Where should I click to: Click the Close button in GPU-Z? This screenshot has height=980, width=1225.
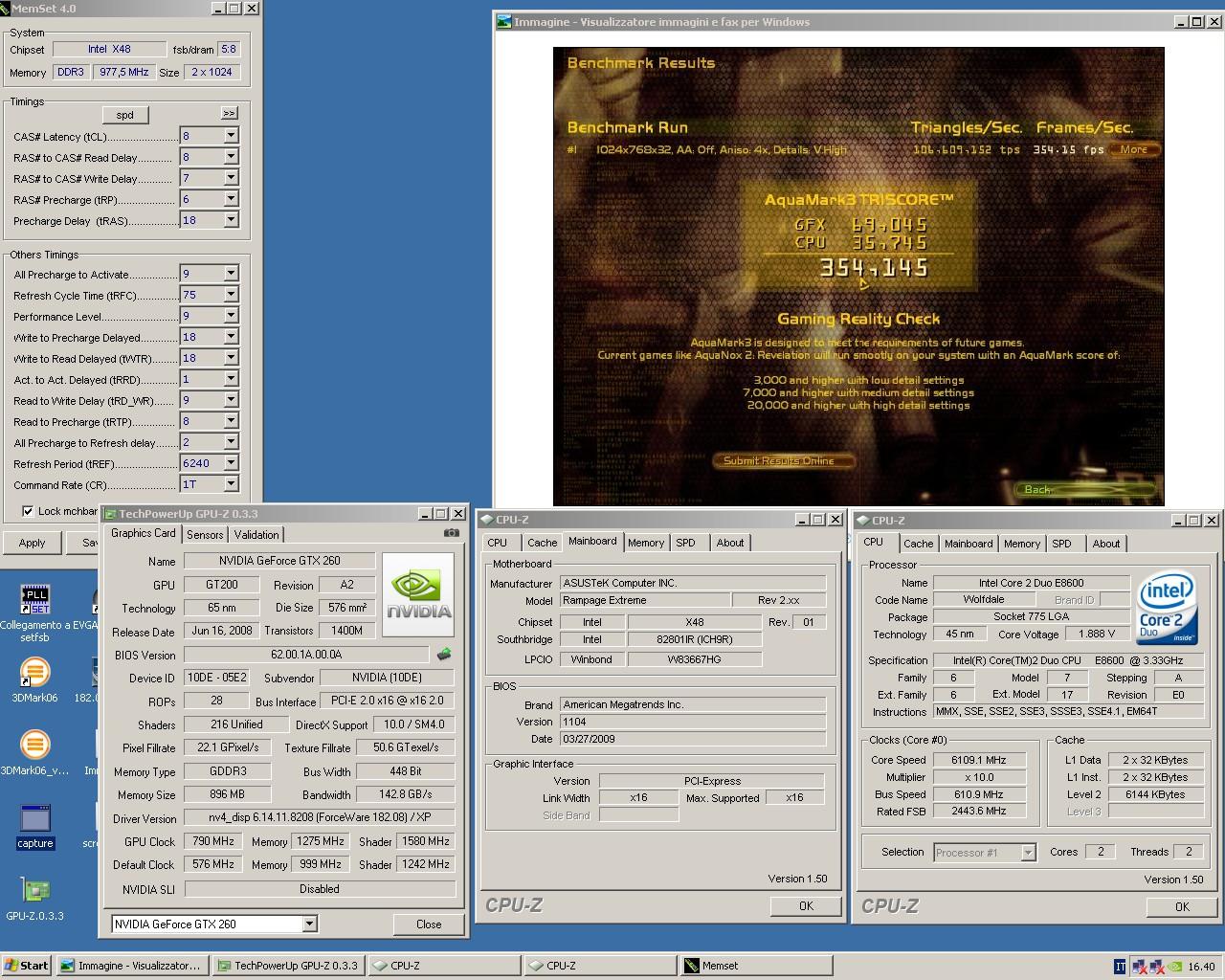pyautogui.click(x=429, y=924)
